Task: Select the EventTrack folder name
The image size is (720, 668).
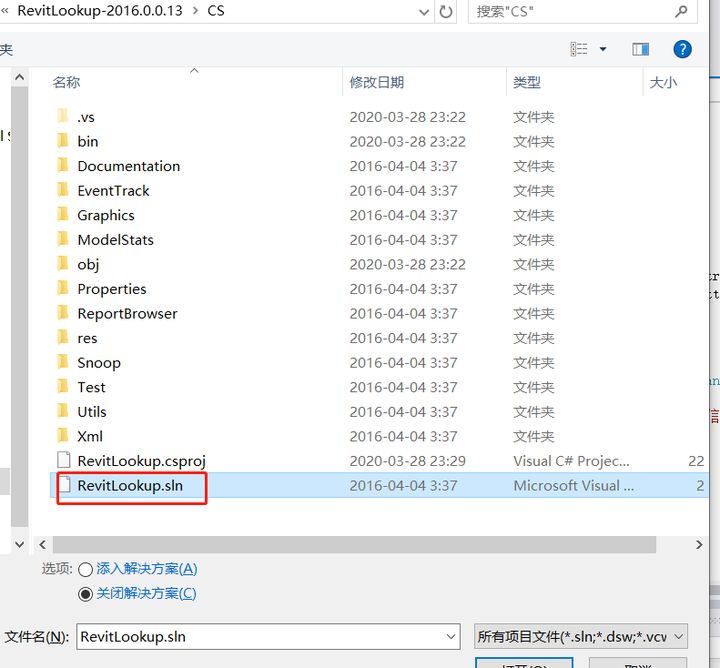Action: click(113, 191)
